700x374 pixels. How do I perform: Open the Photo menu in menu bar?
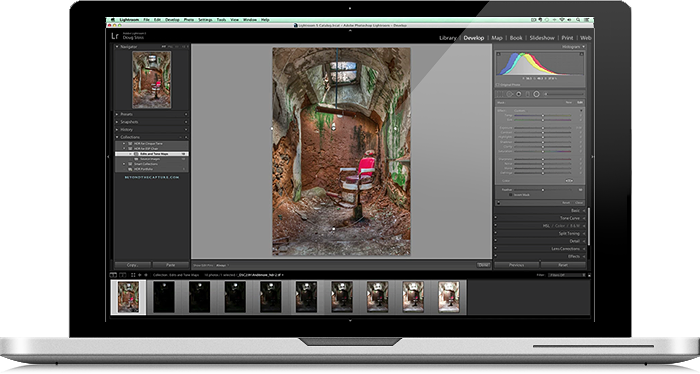189,20
